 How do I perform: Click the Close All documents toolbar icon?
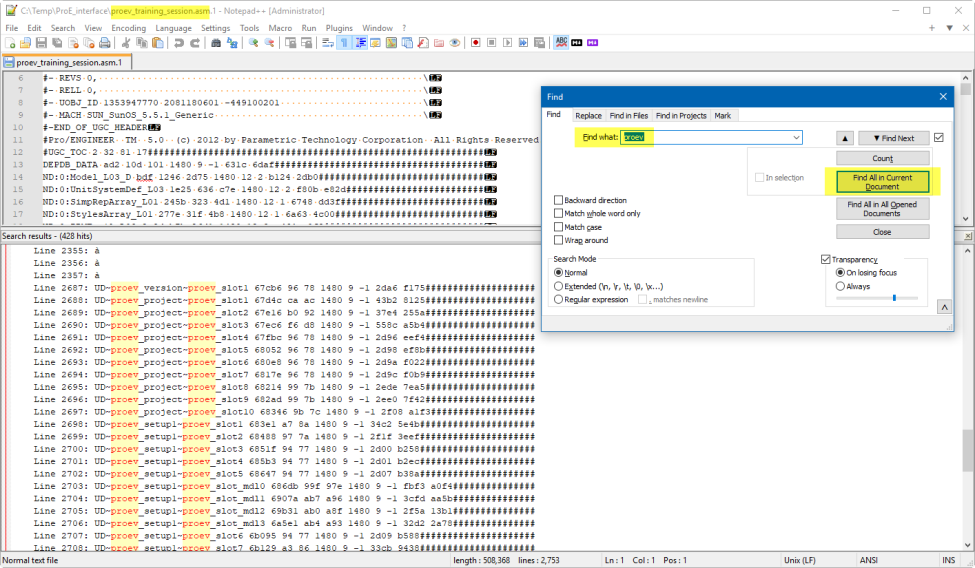(89, 43)
